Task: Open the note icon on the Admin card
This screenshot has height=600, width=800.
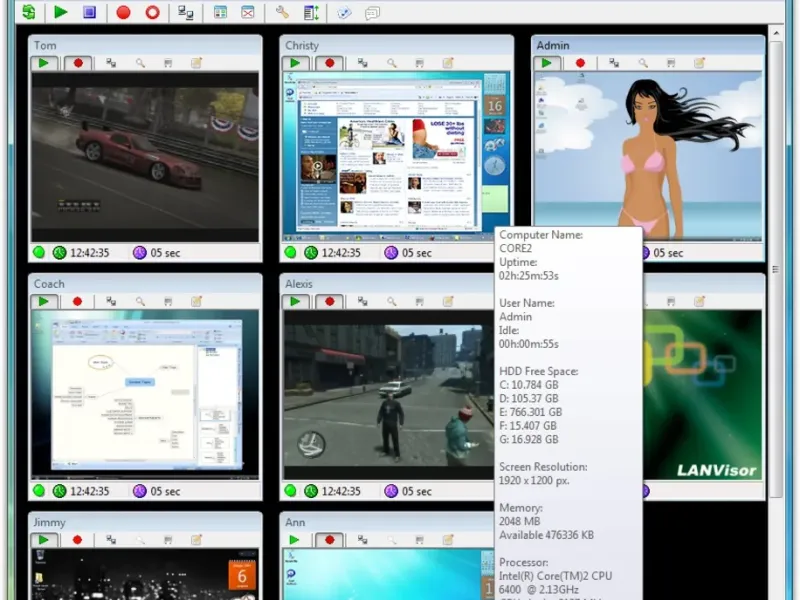Action: pos(699,63)
